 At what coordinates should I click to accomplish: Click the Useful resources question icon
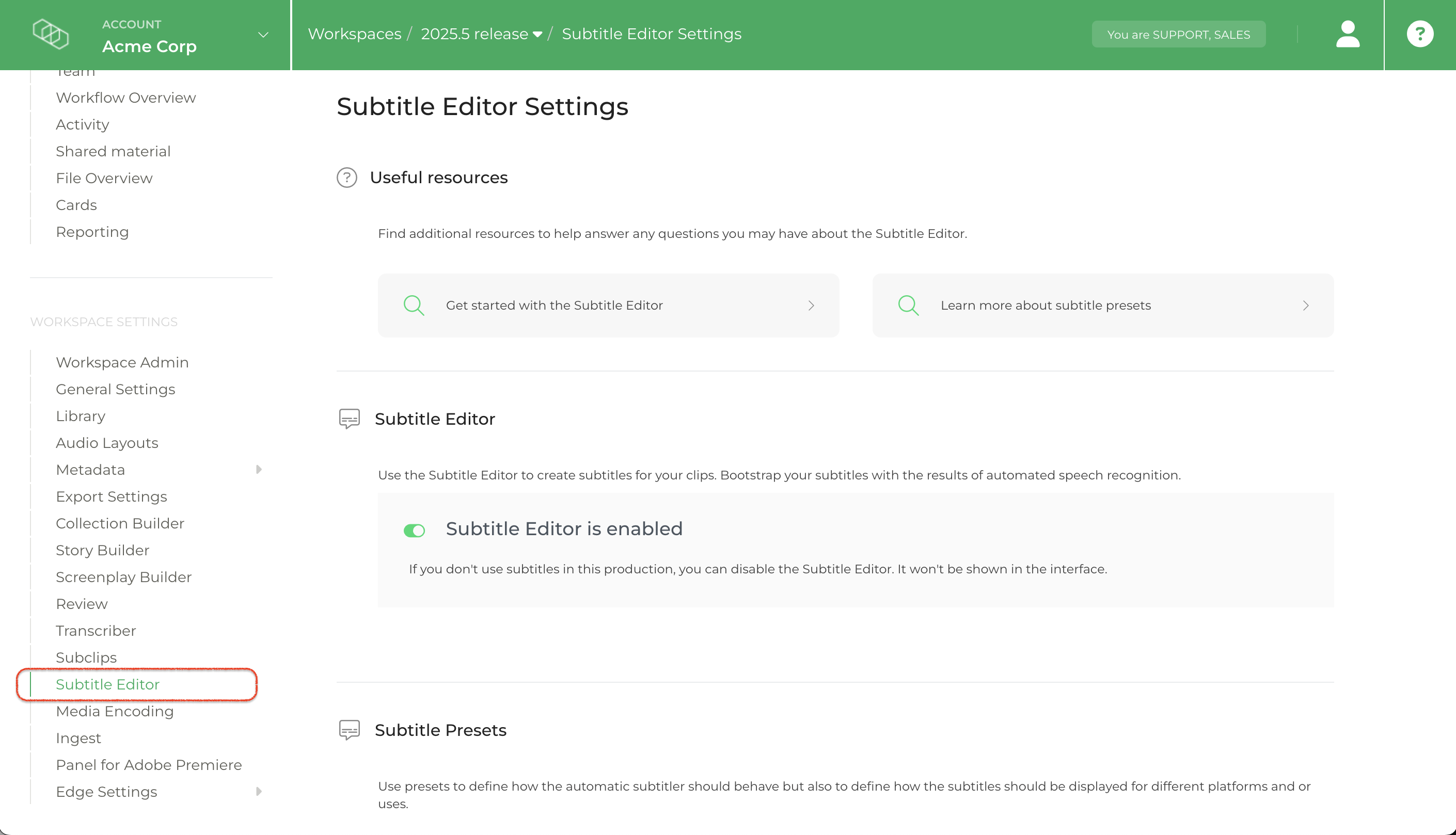pos(346,178)
